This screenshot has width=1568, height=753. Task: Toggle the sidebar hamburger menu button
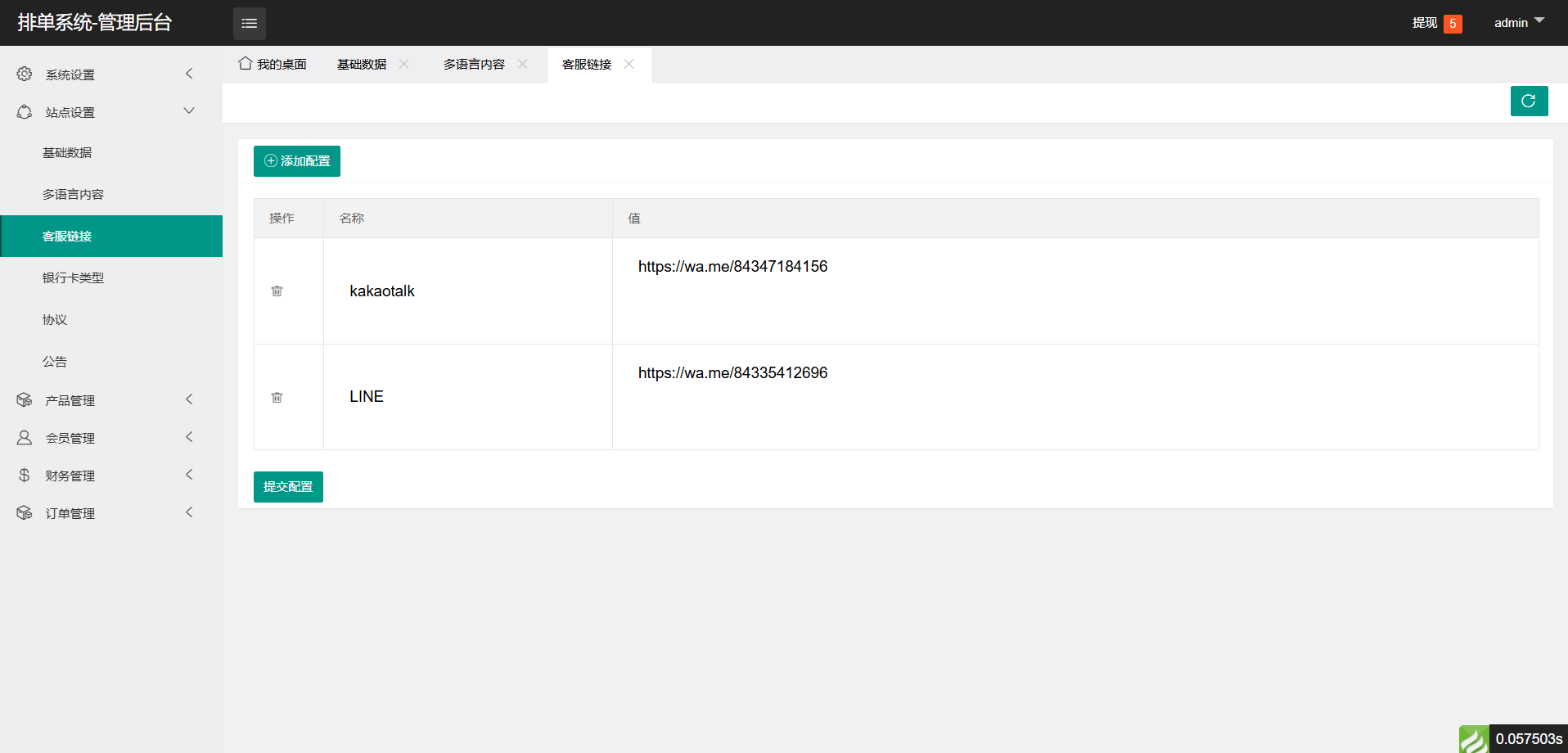click(x=250, y=23)
